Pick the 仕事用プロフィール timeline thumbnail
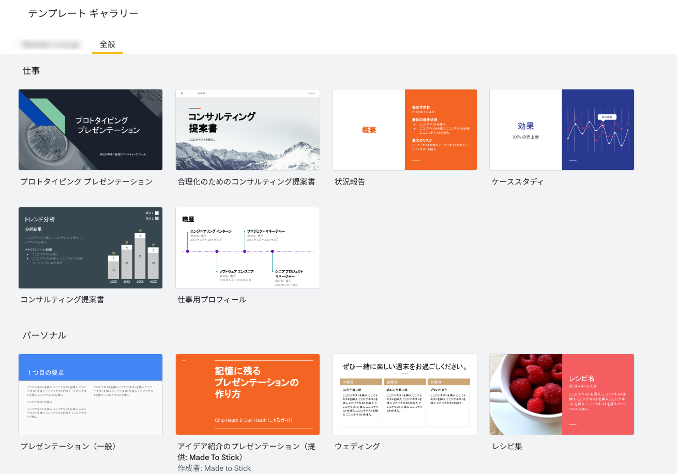 tap(247, 247)
